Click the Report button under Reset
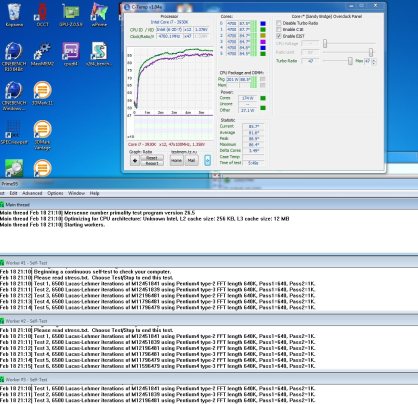Image resolution: width=418 pixels, height=404 pixels. click(x=152, y=163)
